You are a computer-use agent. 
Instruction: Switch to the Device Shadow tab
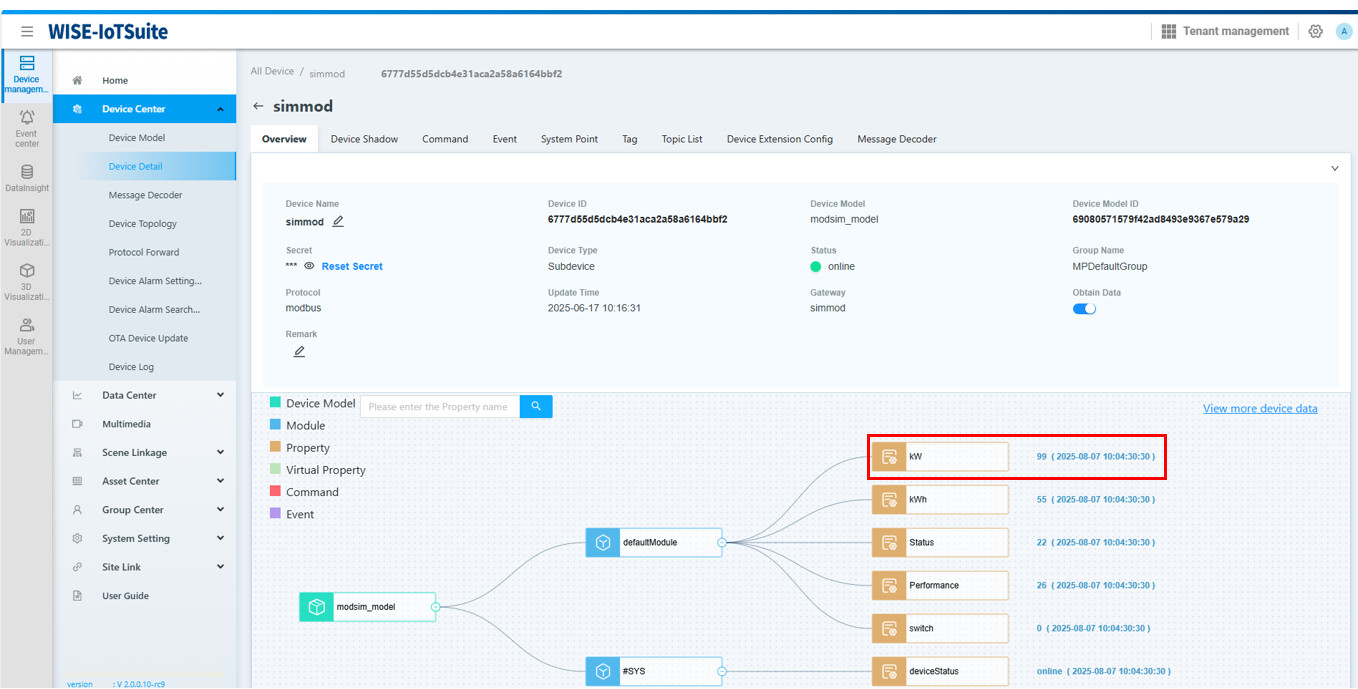pos(364,139)
